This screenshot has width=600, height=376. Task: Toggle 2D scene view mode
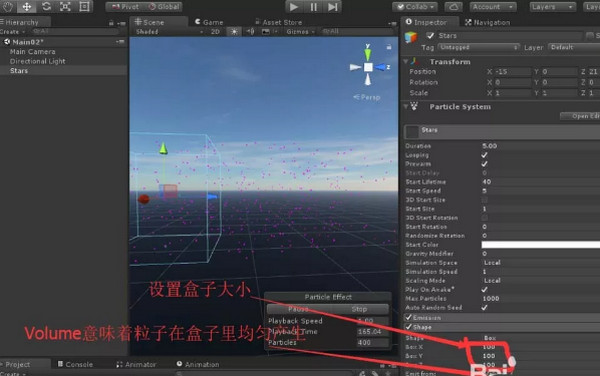point(215,31)
